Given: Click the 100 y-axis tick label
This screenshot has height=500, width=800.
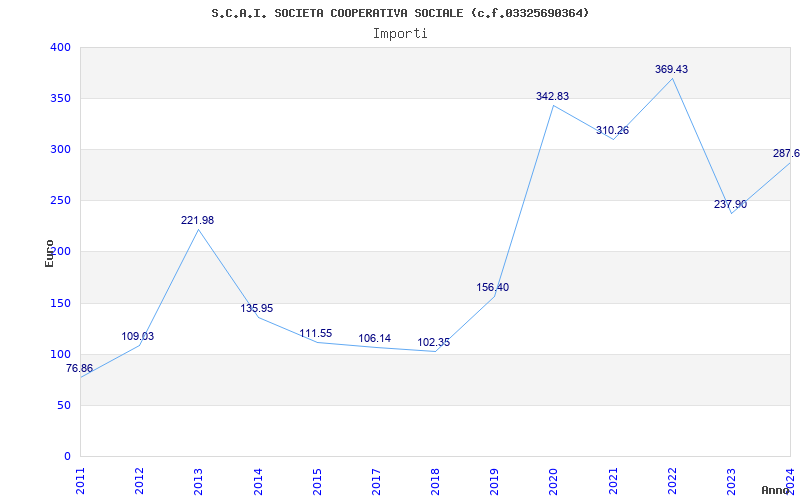Looking at the screenshot, I should tap(60, 355).
